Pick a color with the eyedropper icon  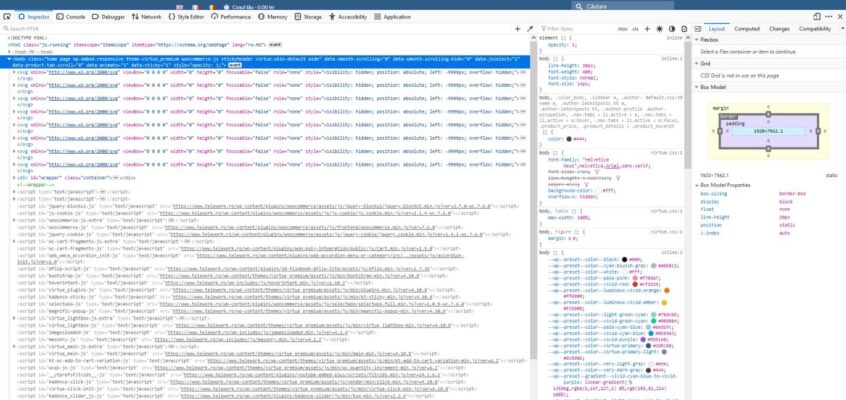pyautogui.click(x=530, y=29)
